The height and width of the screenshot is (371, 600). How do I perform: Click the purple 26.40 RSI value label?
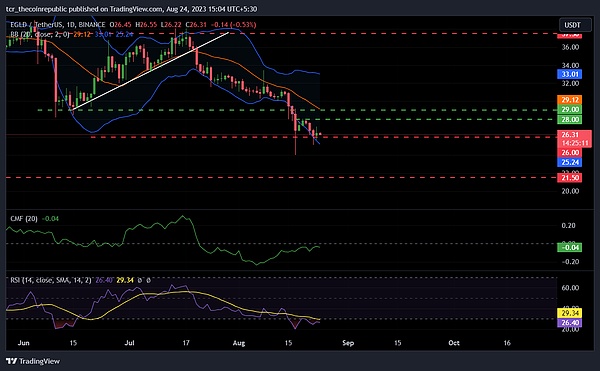[x=570, y=323]
